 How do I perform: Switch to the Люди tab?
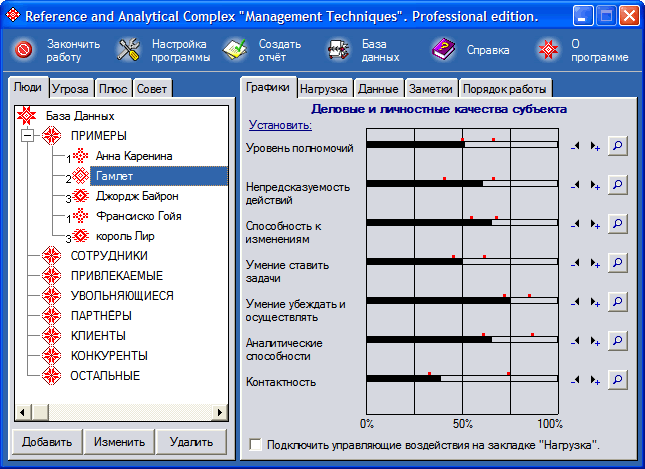pyautogui.click(x=28, y=87)
